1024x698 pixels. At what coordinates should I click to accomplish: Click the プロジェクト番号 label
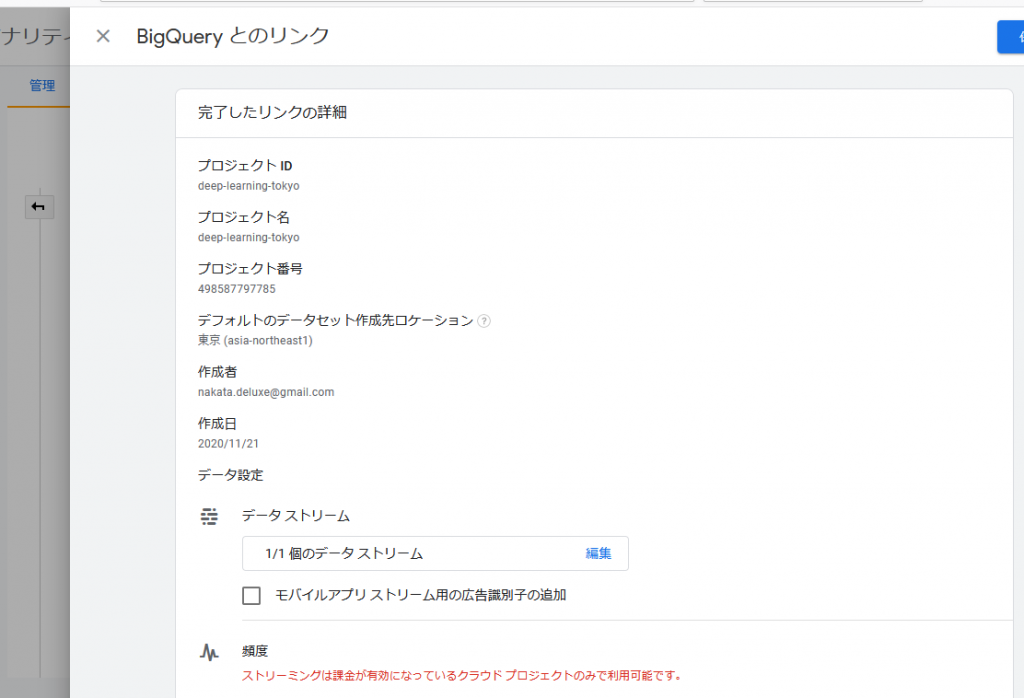250,269
